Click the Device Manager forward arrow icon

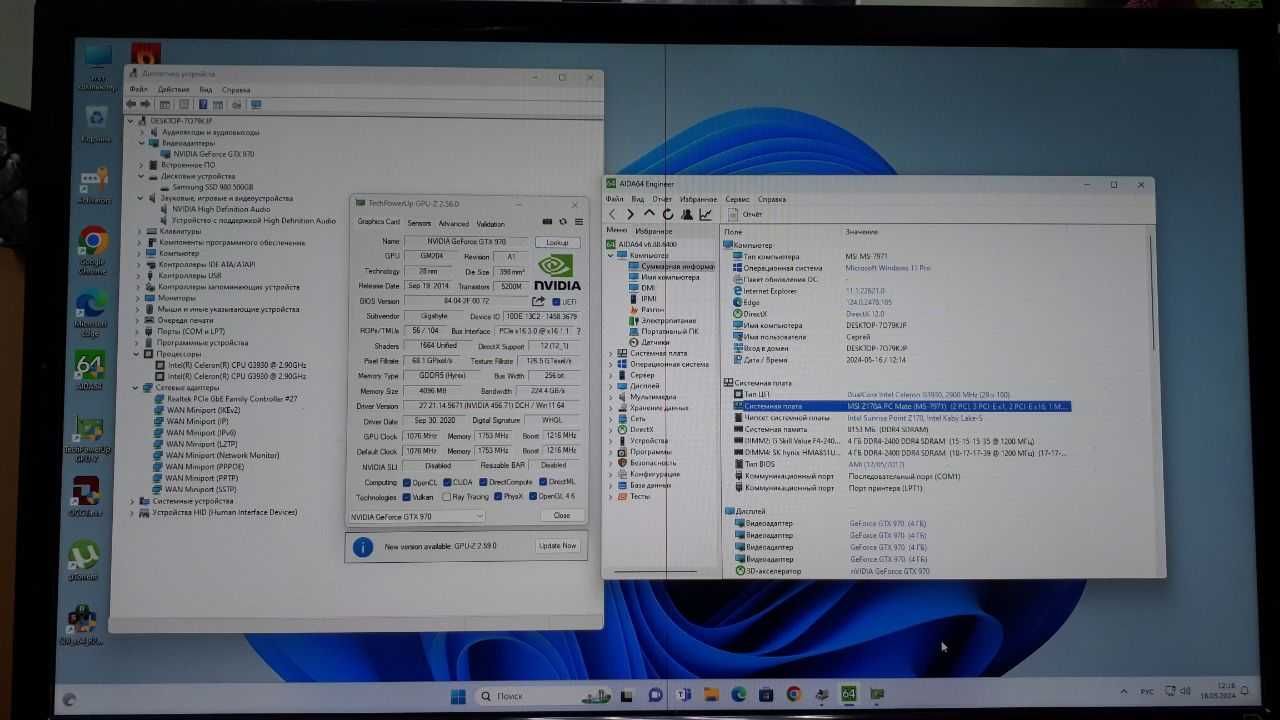coord(146,104)
